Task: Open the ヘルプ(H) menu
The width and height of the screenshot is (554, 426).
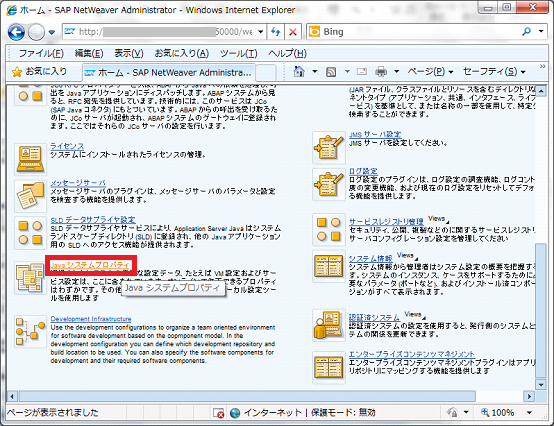Action: point(287,53)
